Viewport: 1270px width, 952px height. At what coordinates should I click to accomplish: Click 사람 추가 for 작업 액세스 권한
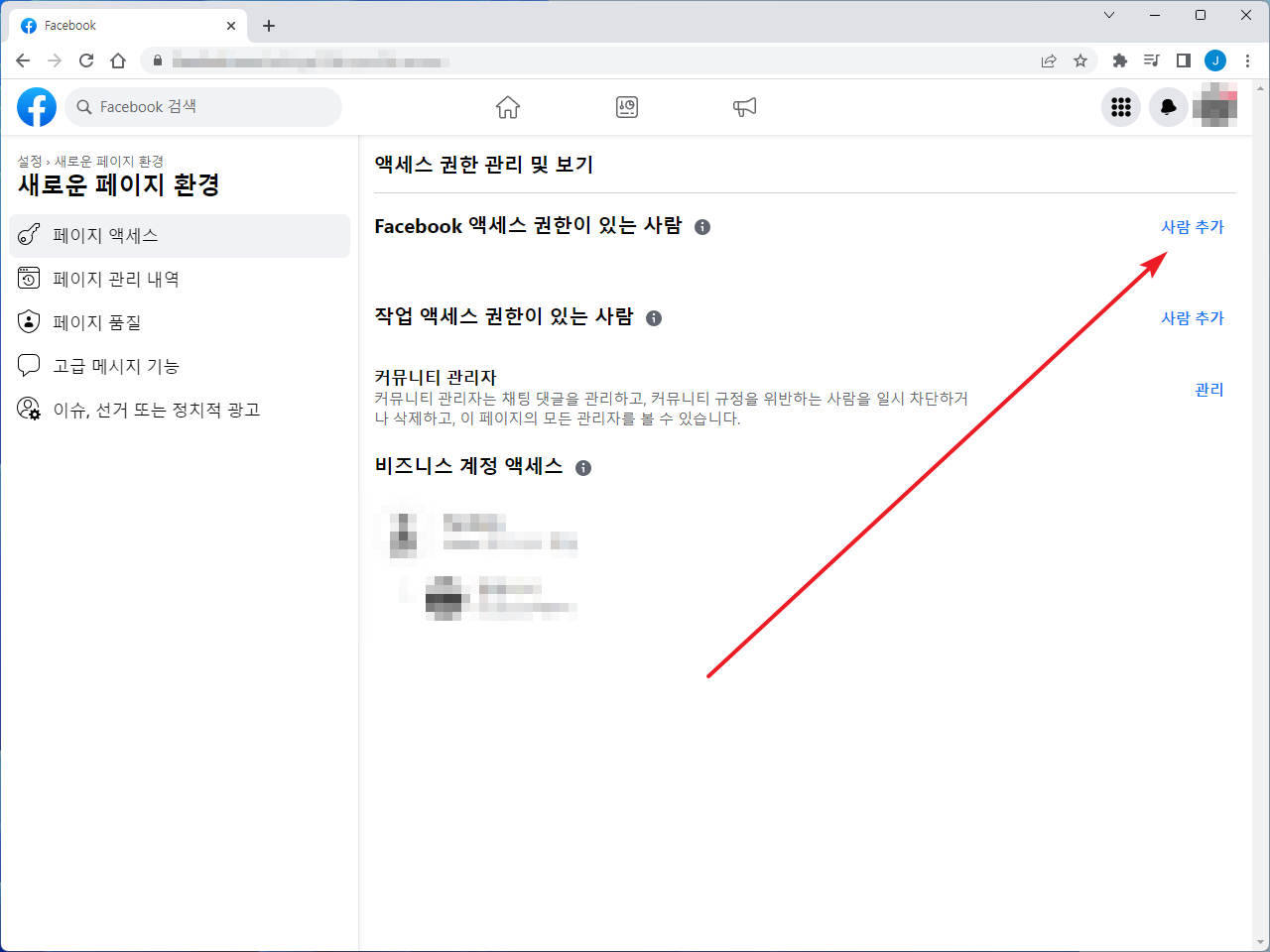[x=1193, y=318]
